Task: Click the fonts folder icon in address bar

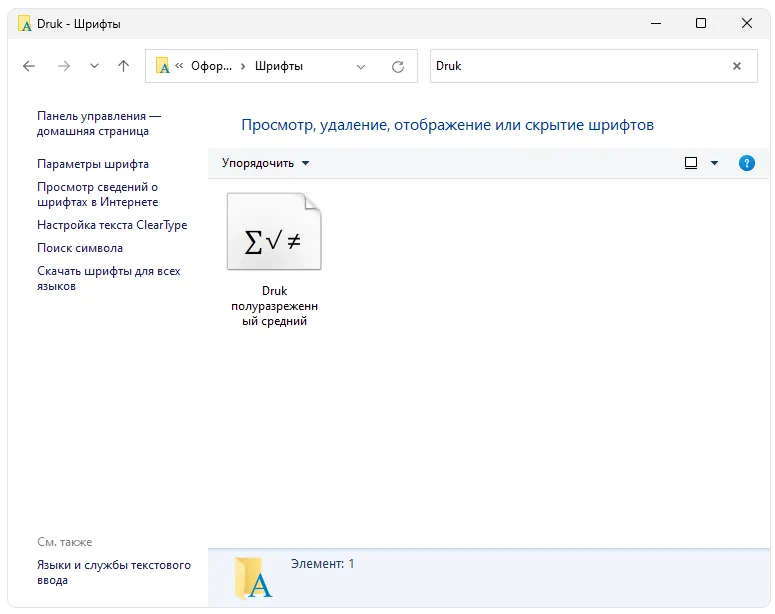Action: (163, 66)
